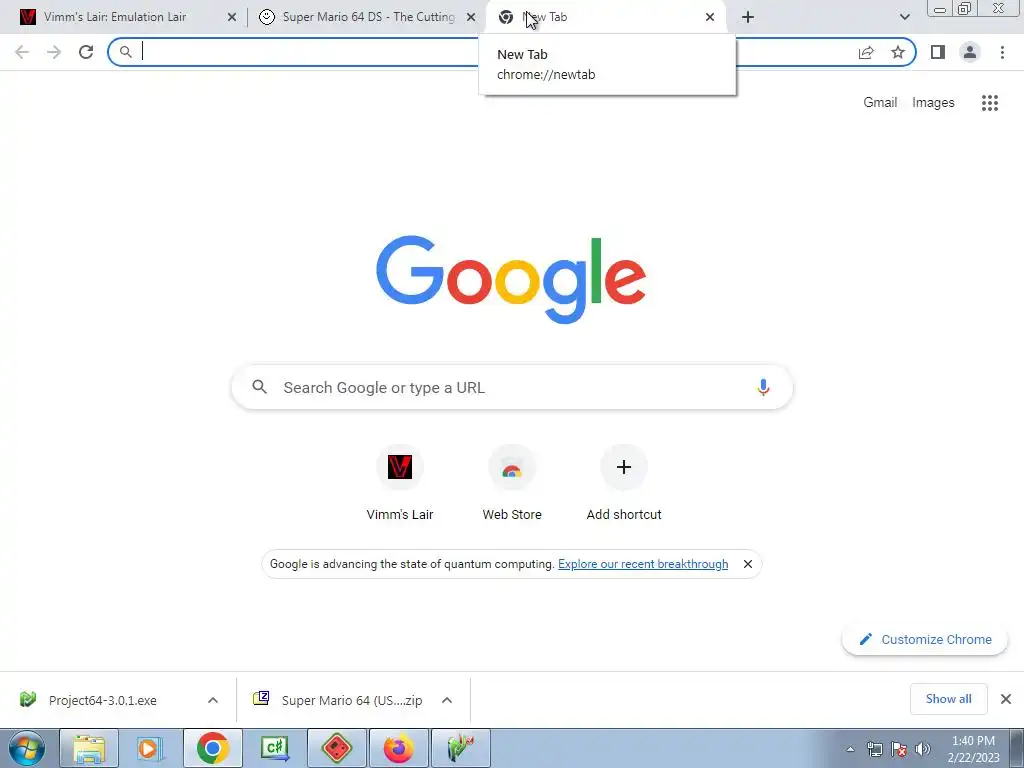Switch to Super Mario 64 DS tab
This screenshot has height=768, width=1024.
pos(366,17)
